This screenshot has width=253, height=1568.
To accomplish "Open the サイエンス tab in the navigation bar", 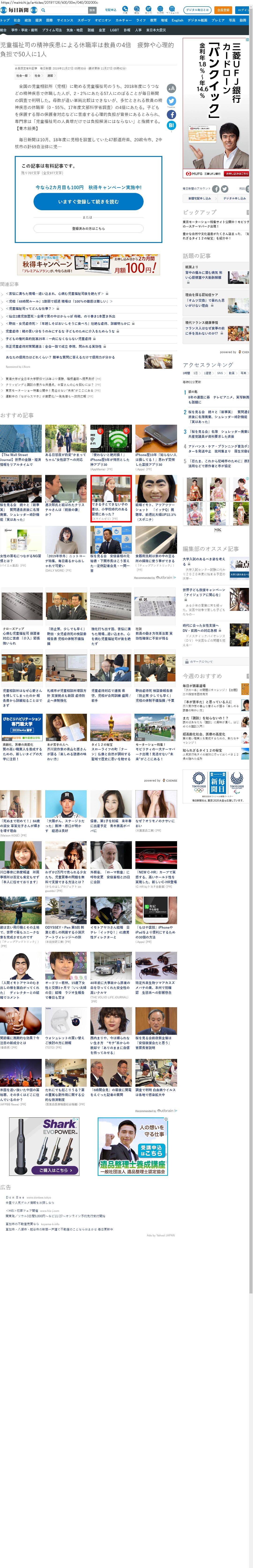I will (65, 20).
